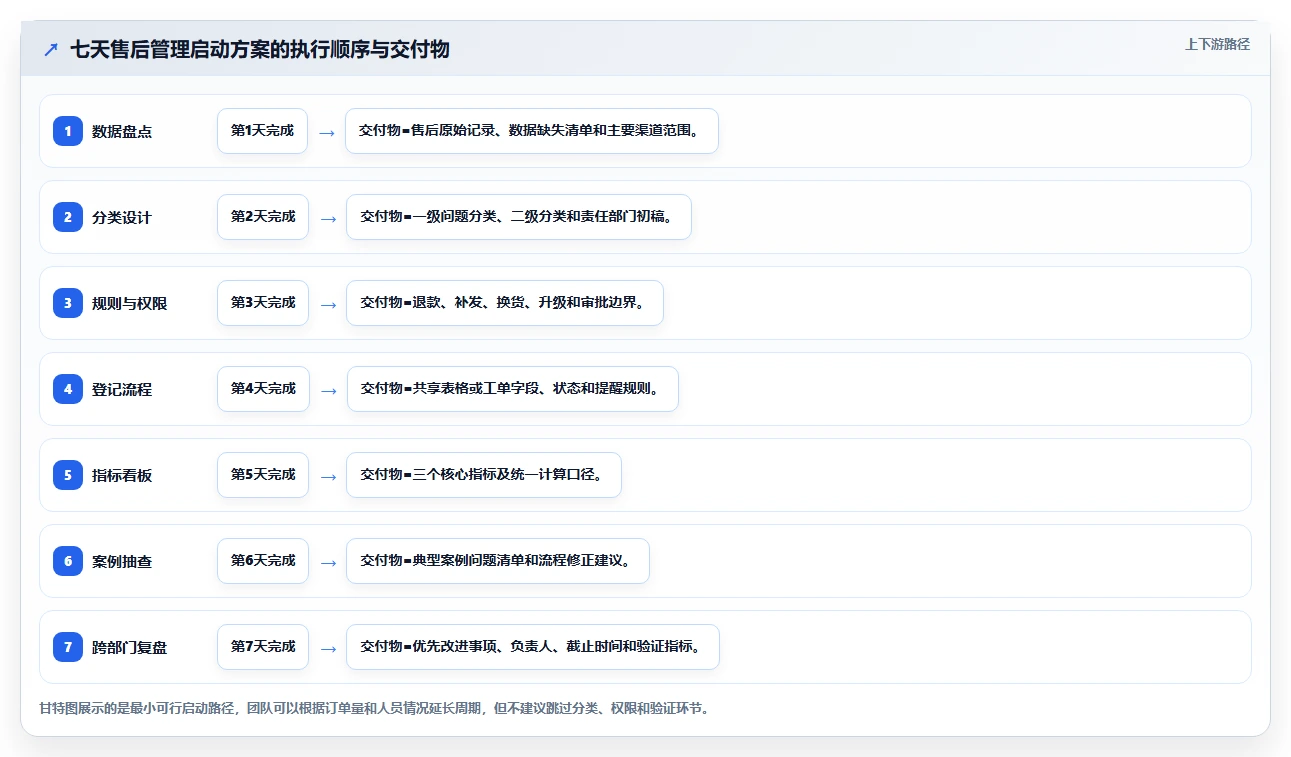Click the arrow in the 指标看板 row
The height and width of the screenshot is (757, 1291).
pos(327,476)
